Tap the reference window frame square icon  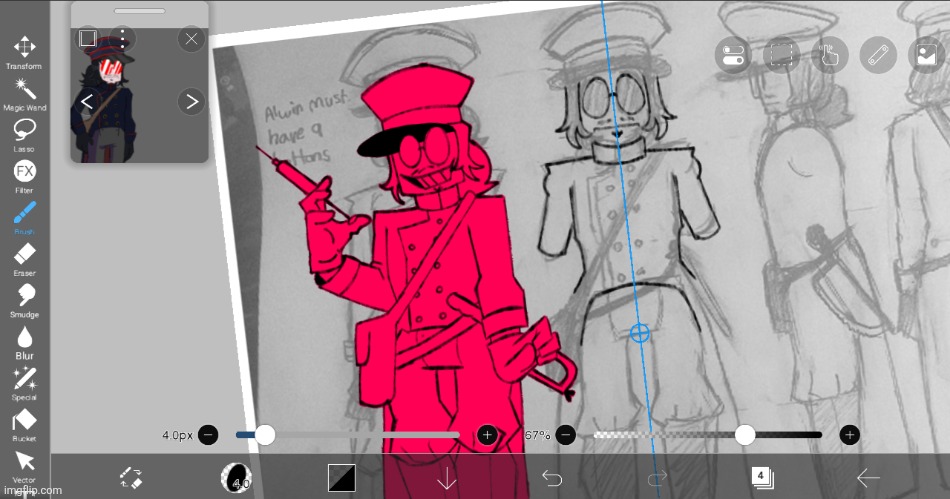point(87,38)
